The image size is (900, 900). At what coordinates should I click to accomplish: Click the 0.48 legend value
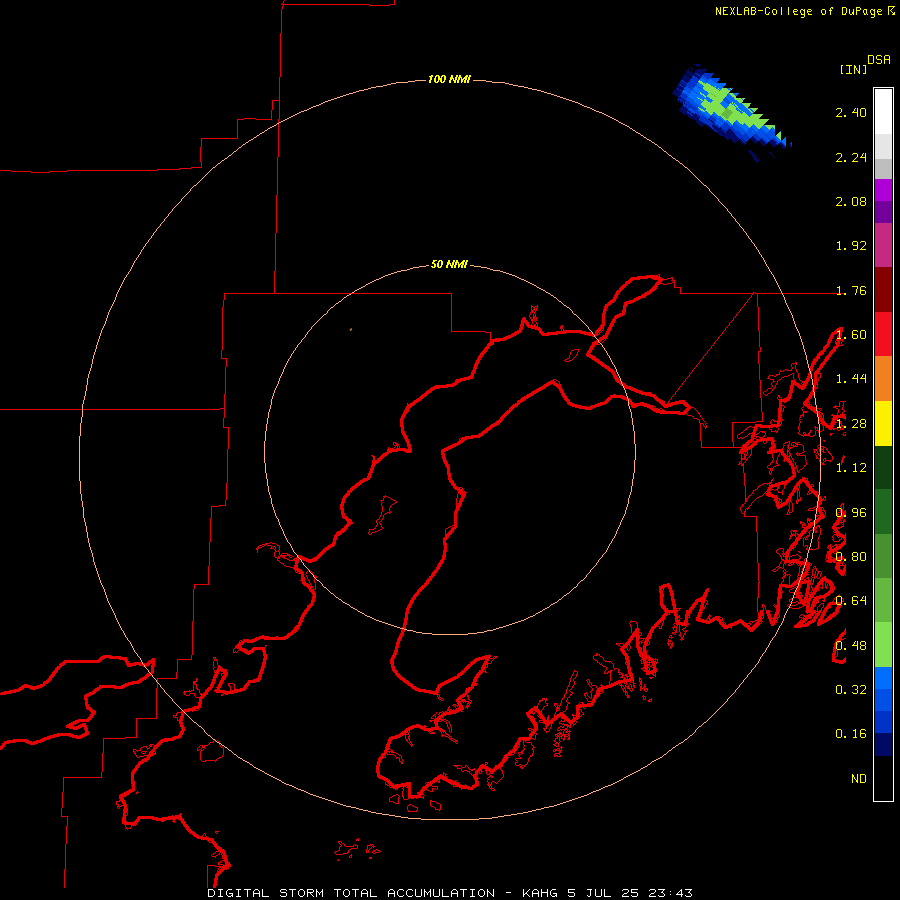point(851,646)
